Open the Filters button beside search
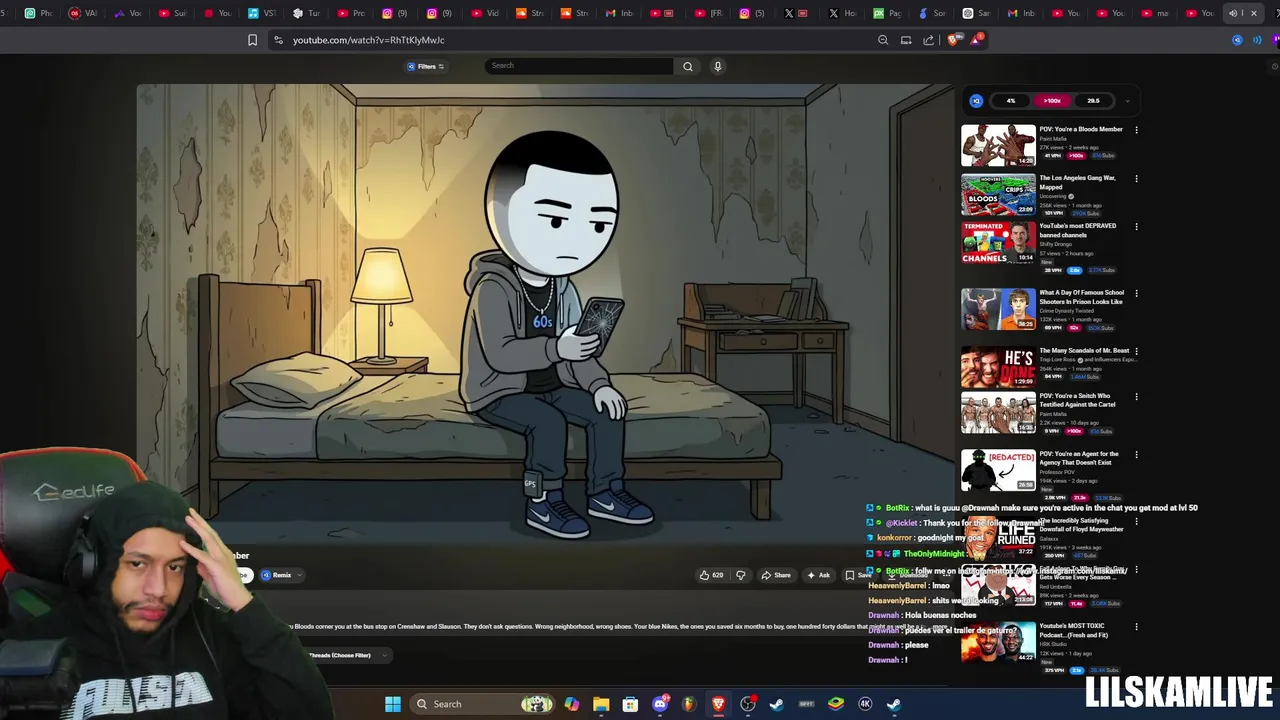Image resolution: width=1280 pixels, height=720 pixels. 425,66
